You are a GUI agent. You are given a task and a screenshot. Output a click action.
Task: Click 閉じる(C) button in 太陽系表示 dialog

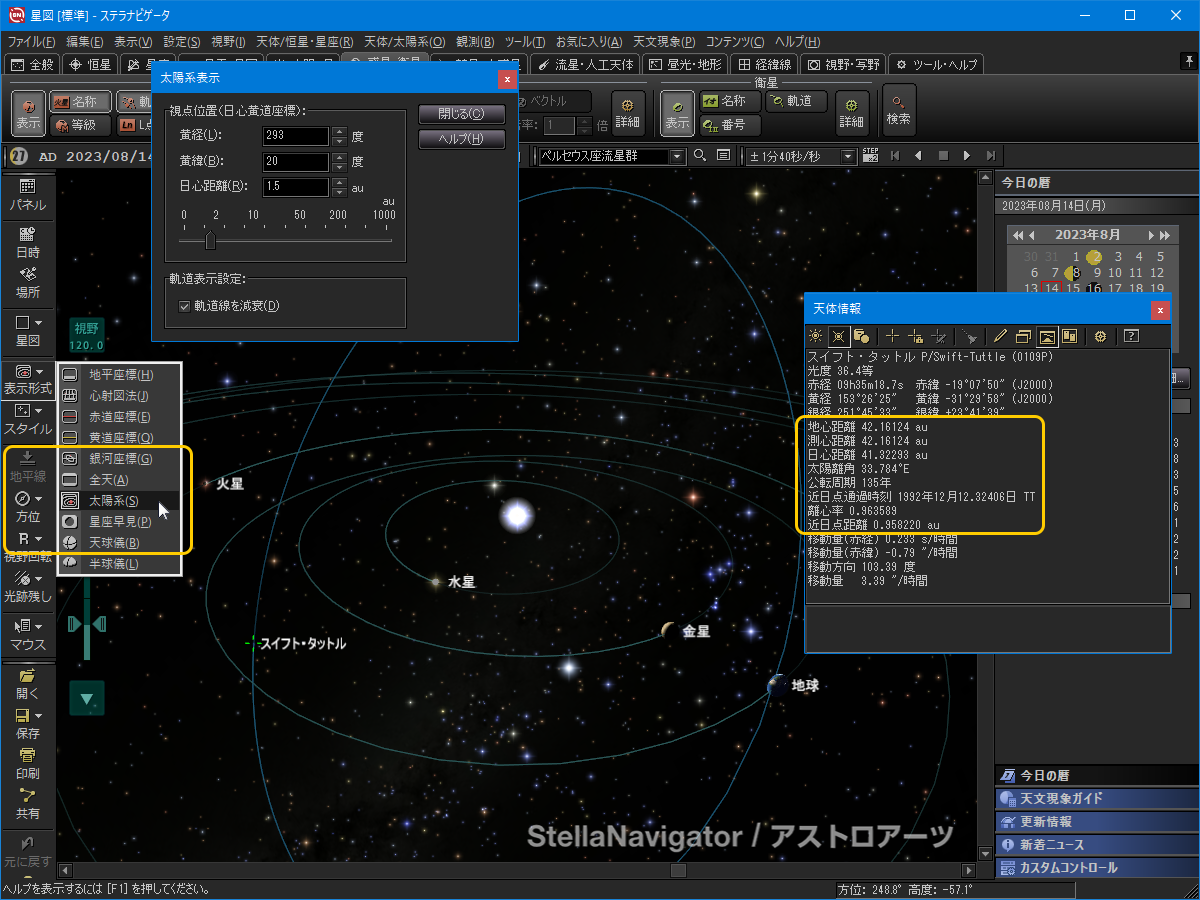pyautogui.click(x=461, y=114)
